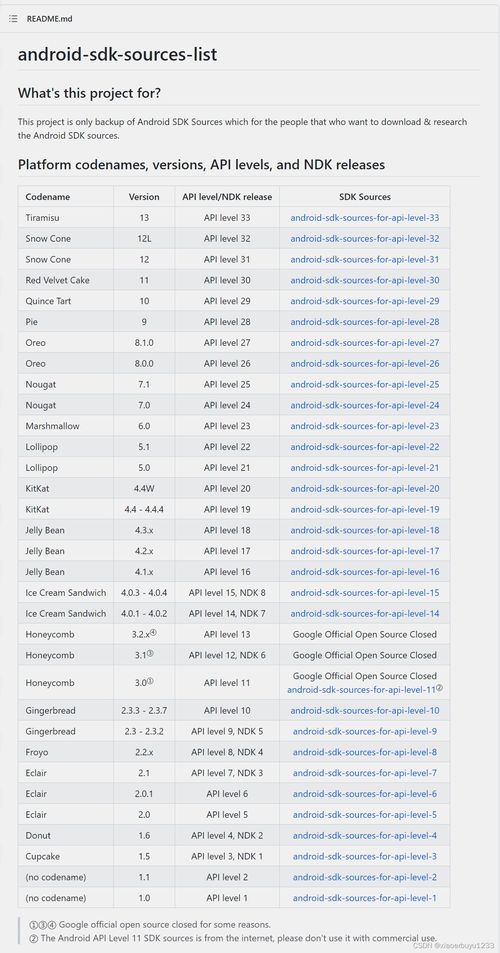Open android-sdk-sources-for-api-level-32 link
500x953 pixels.
[x=365, y=238]
